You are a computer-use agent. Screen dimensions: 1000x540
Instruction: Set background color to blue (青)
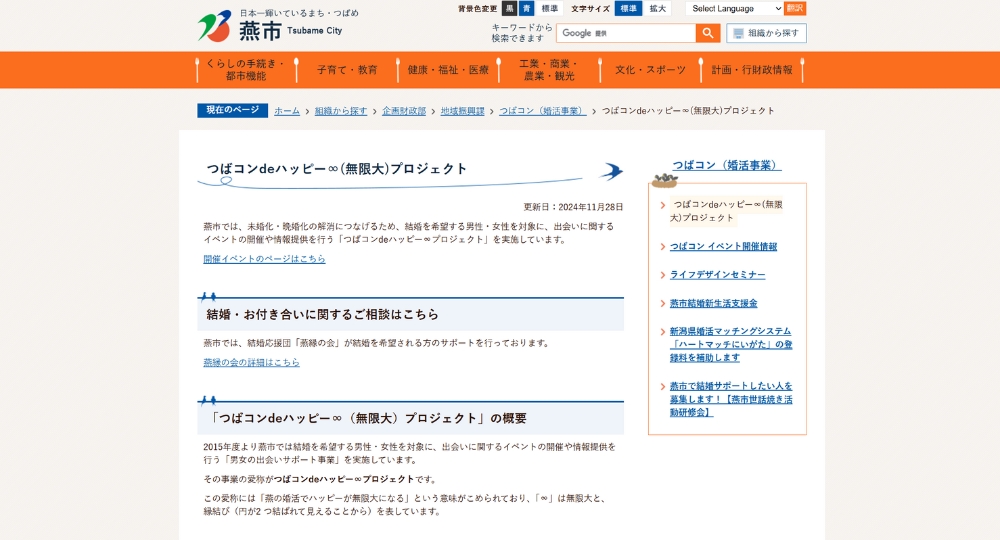click(x=527, y=8)
